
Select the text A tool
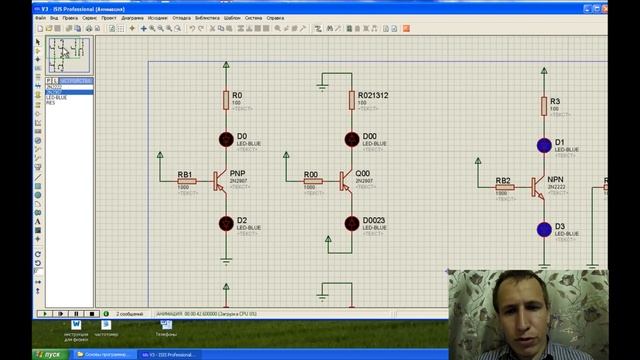[x=38, y=222]
